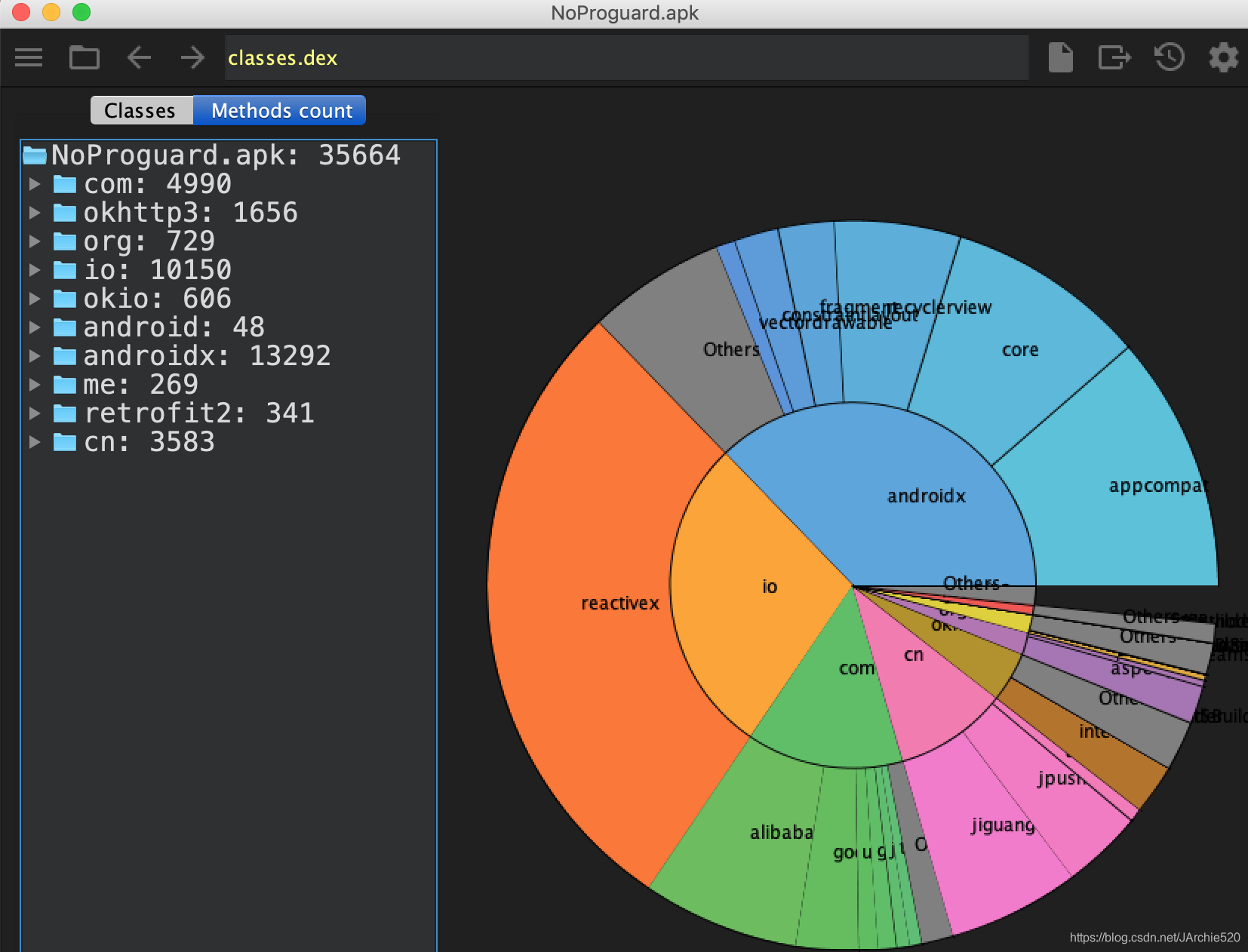Viewport: 1248px width, 952px height.
Task: Click the folder icon beside com: 4990
Action: pyautogui.click(x=65, y=184)
